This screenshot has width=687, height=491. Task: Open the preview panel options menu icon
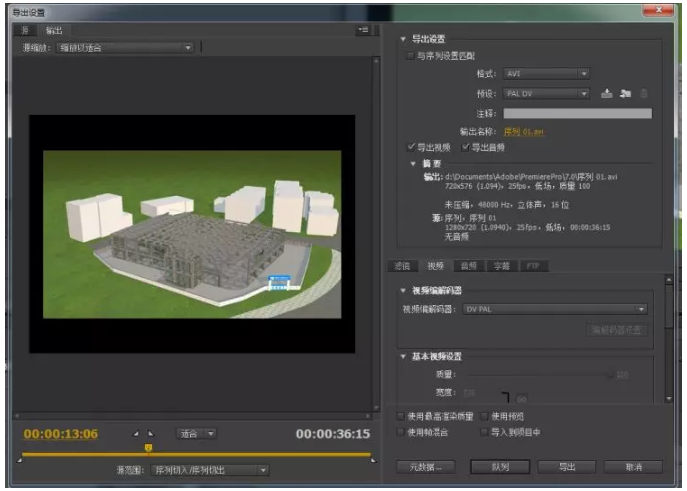[362, 31]
